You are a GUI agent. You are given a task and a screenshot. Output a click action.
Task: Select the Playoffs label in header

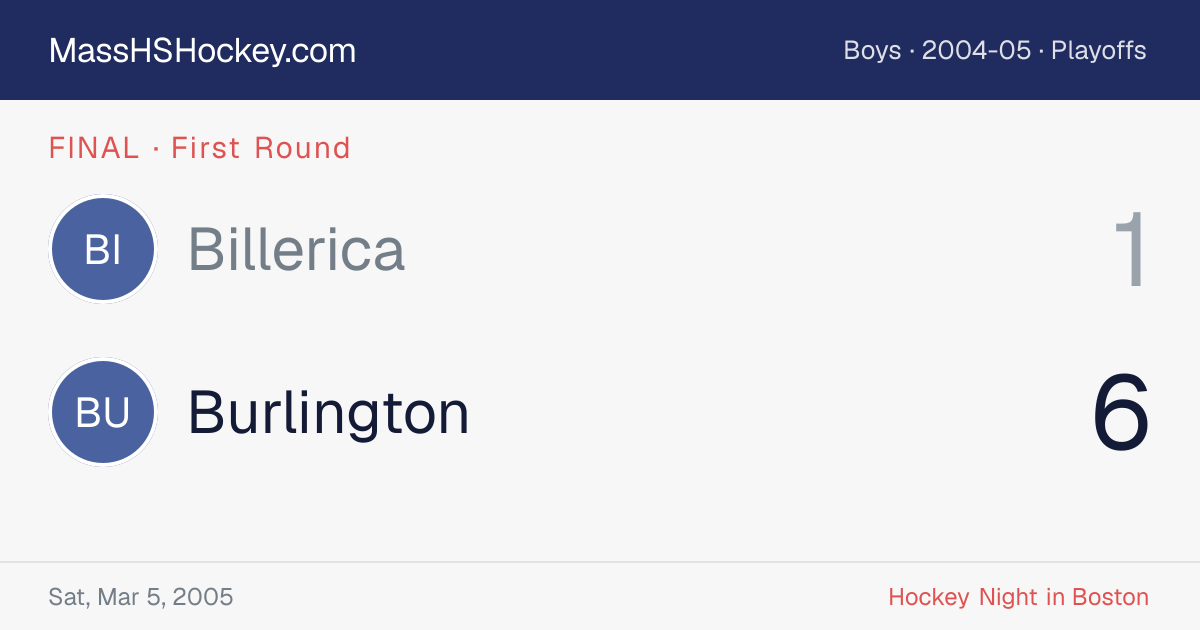coord(1099,50)
